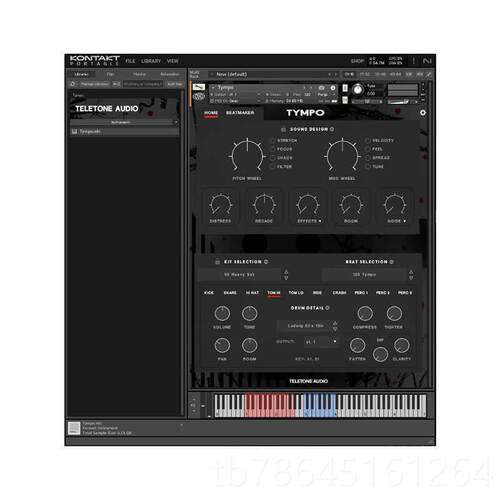The image size is (500, 500).
Task: Select the TOM LO drum tab
Action: pyautogui.click(x=296, y=293)
